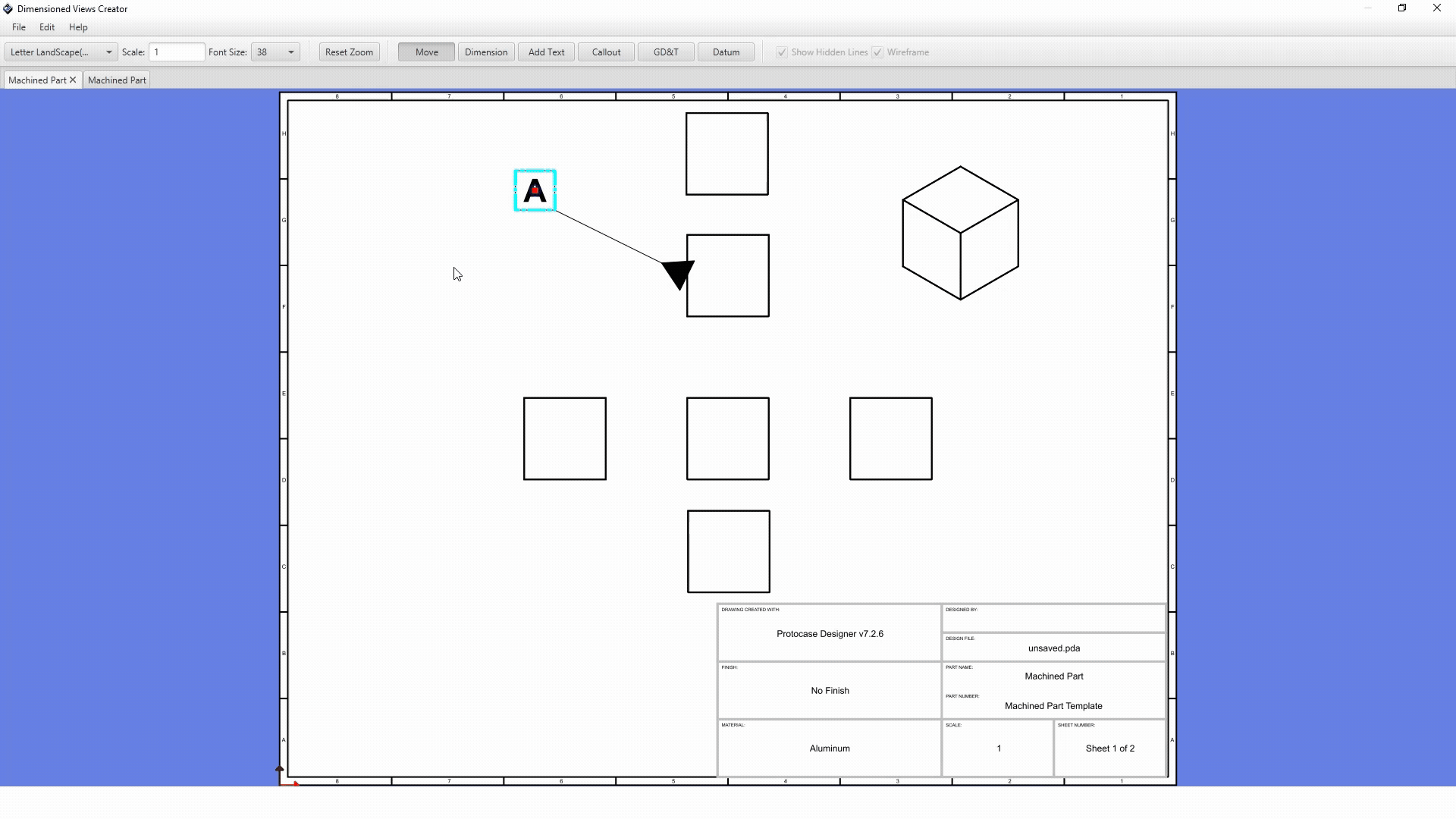This screenshot has width=1456, height=819.
Task: Open the Letter Landscape paper size dropdown
Action: pos(61,52)
